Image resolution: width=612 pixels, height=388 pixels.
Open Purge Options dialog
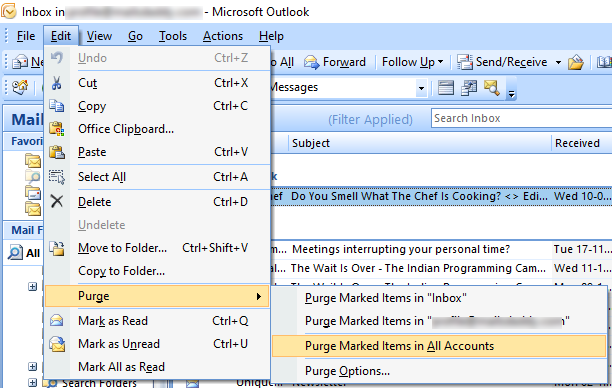click(439, 371)
